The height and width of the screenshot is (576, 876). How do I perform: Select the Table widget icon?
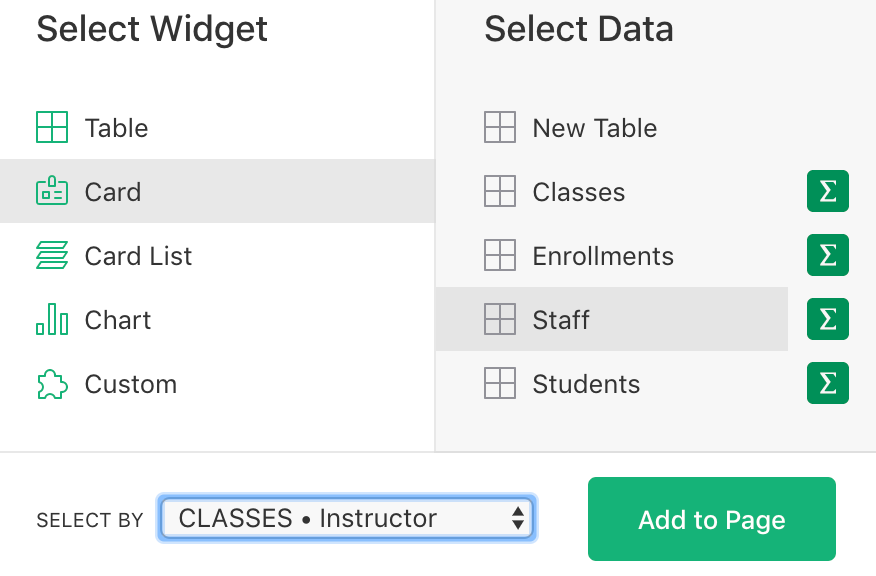[52, 127]
